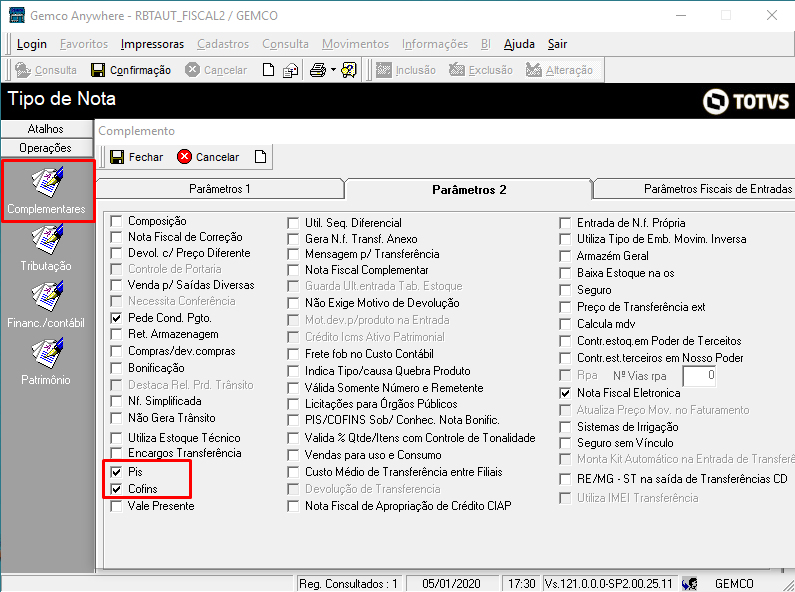Screen dimensions: 795x592
Task: Enable the Composição checkbox
Action: [x=117, y=221]
